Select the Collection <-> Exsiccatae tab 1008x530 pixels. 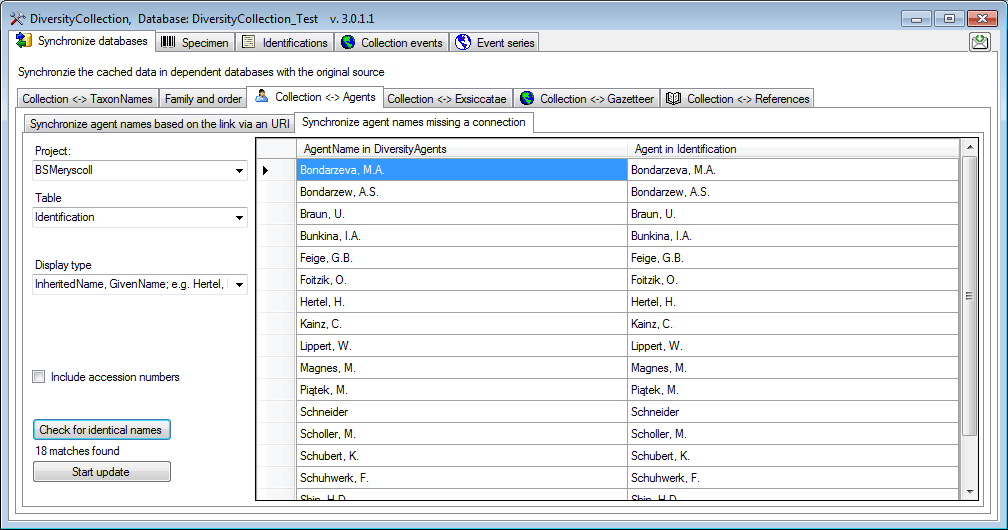tap(447, 98)
